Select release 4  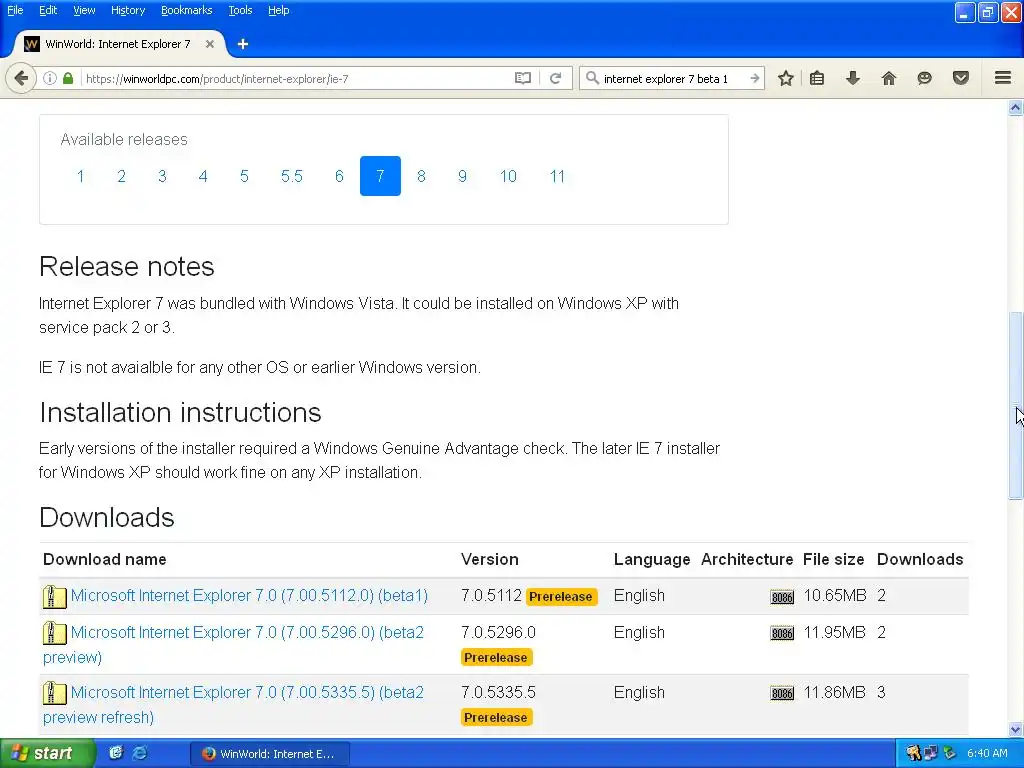click(203, 176)
